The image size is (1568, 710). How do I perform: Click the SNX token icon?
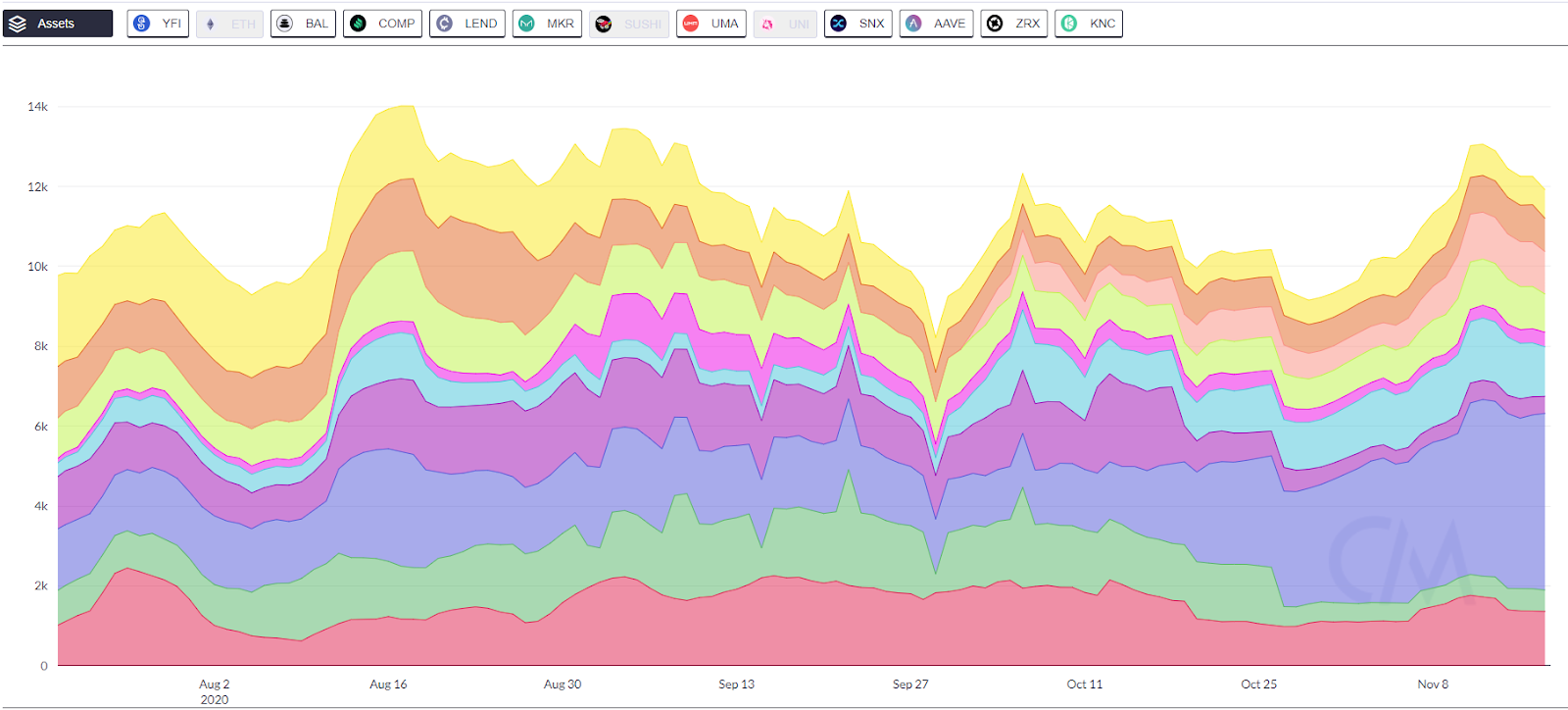(839, 24)
